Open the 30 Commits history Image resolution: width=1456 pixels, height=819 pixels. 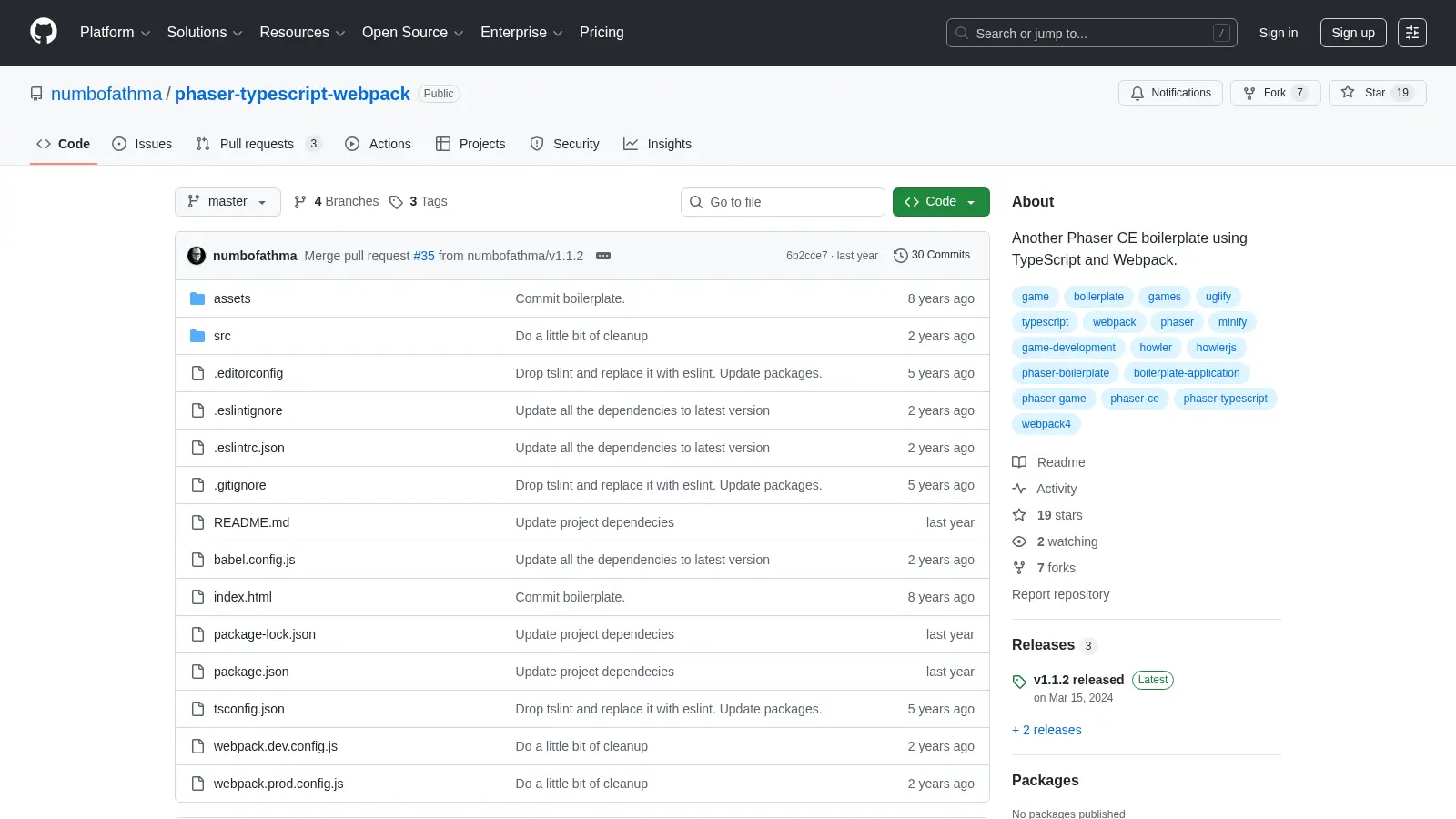(x=932, y=255)
